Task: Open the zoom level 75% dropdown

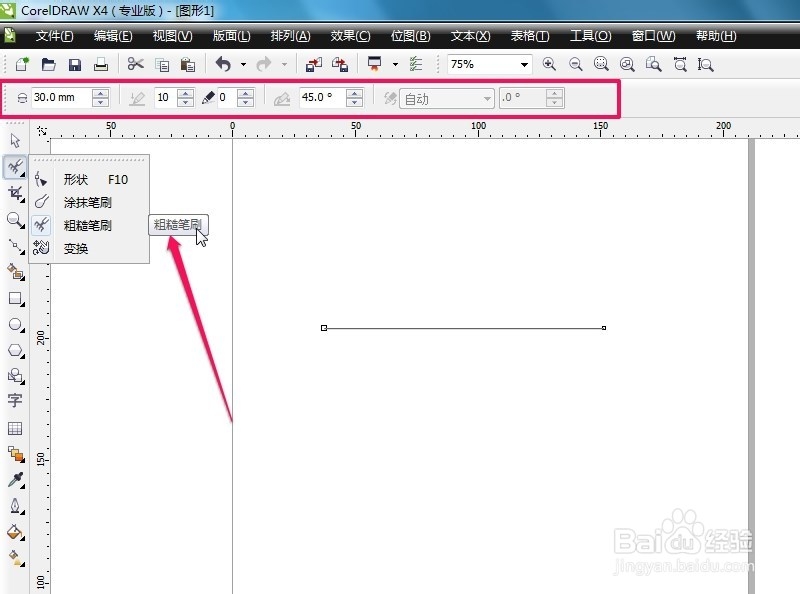Action: pyautogui.click(x=524, y=64)
